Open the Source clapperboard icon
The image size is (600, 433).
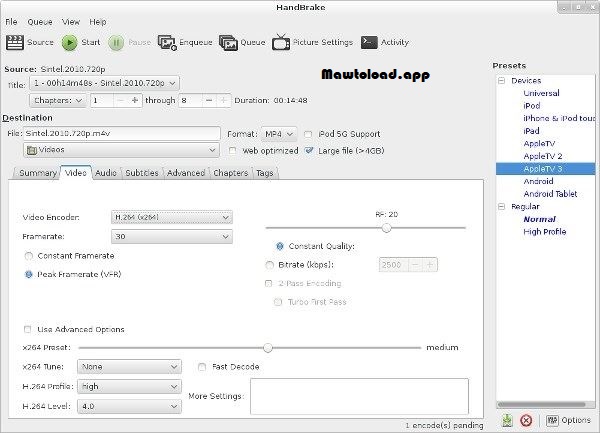point(15,42)
